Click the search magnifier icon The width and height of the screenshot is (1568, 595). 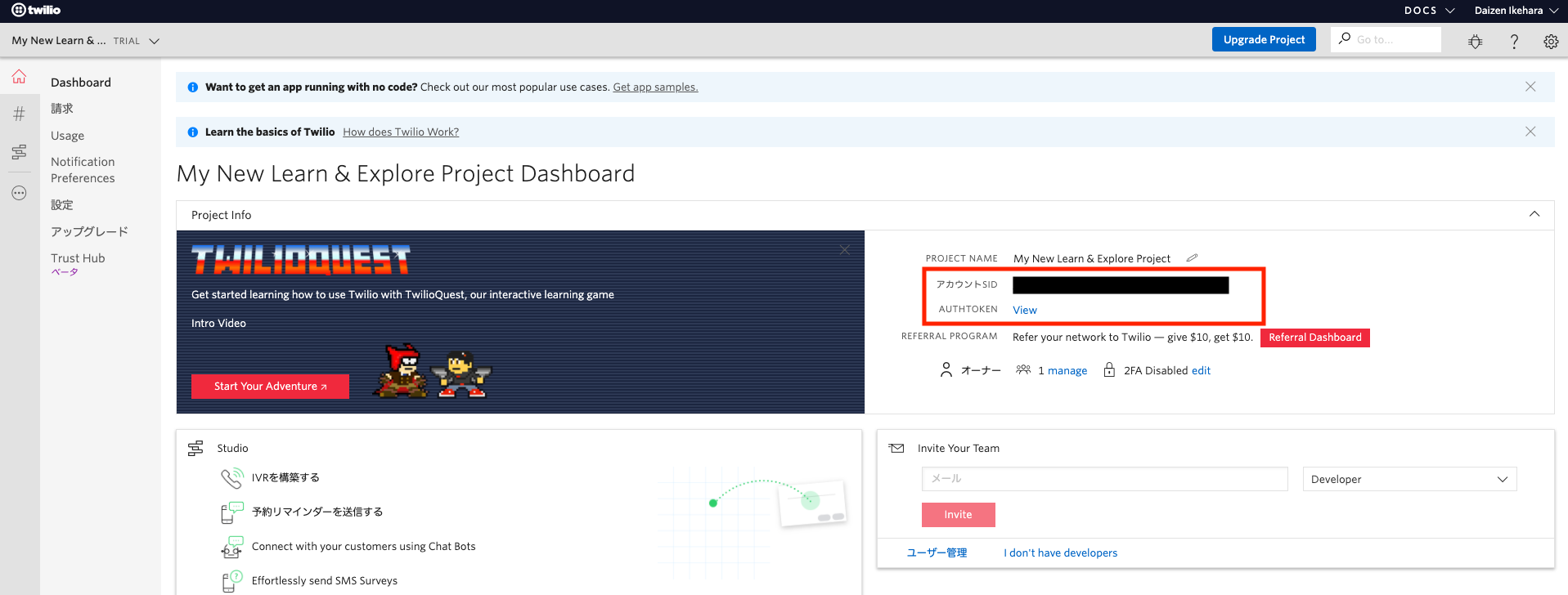point(1344,38)
